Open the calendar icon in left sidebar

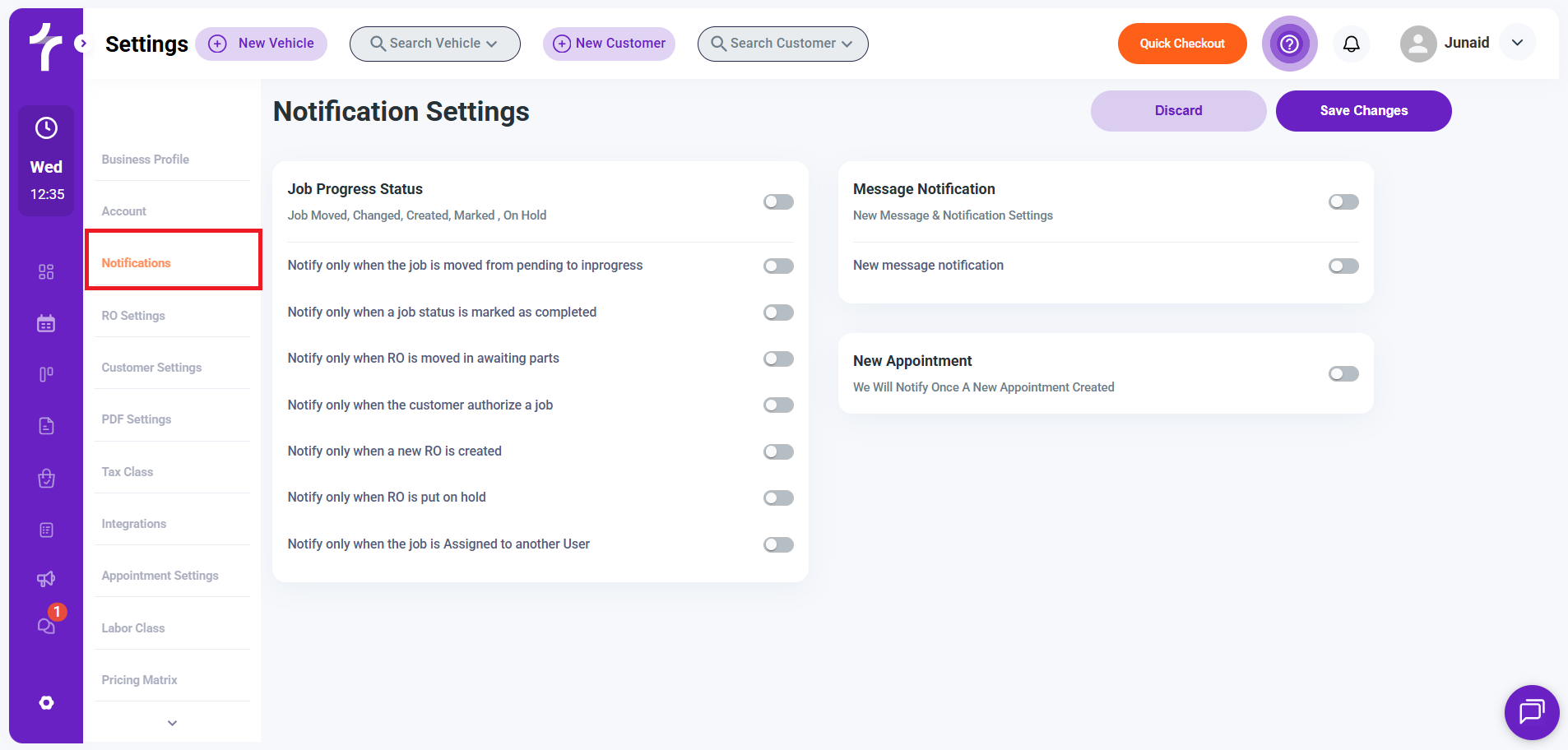46,323
